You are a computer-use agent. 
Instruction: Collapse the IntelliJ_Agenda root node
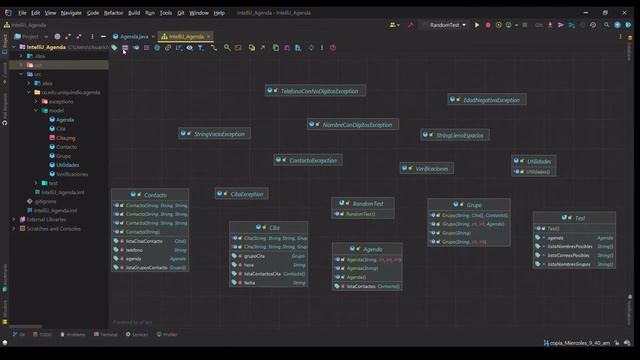[x=14, y=47]
